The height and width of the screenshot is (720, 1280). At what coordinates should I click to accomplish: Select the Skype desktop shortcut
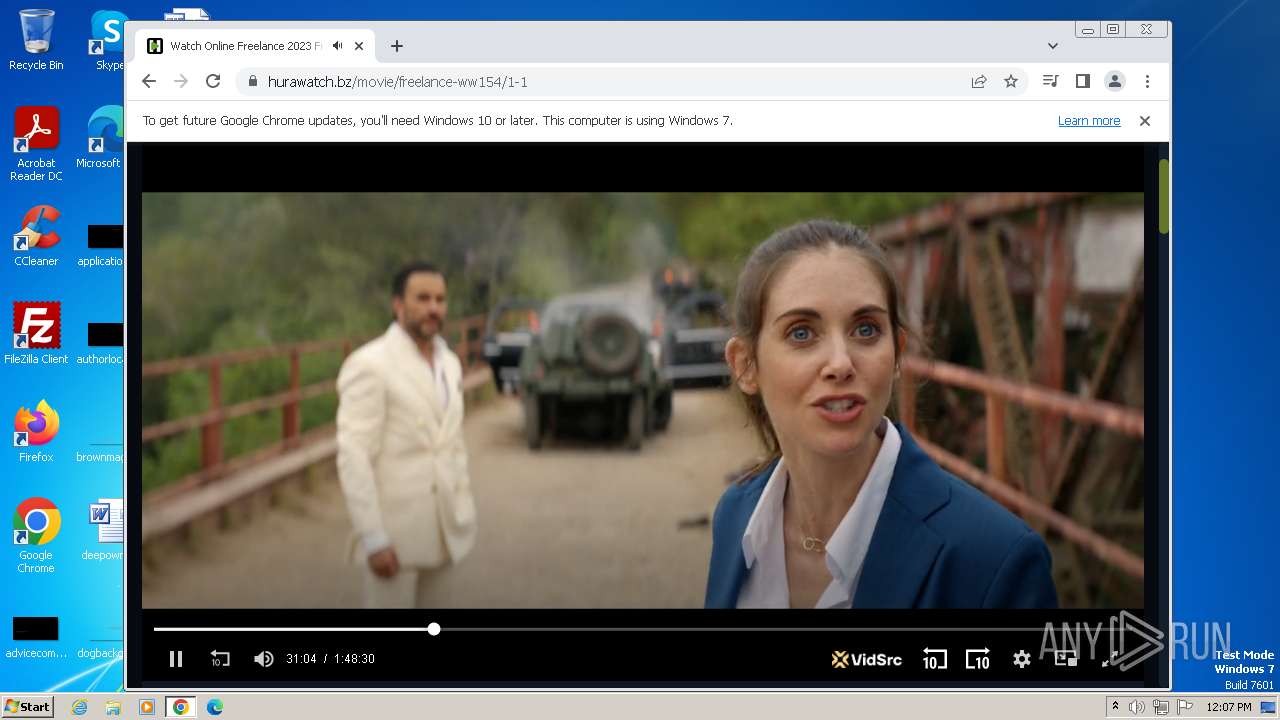click(x=108, y=40)
